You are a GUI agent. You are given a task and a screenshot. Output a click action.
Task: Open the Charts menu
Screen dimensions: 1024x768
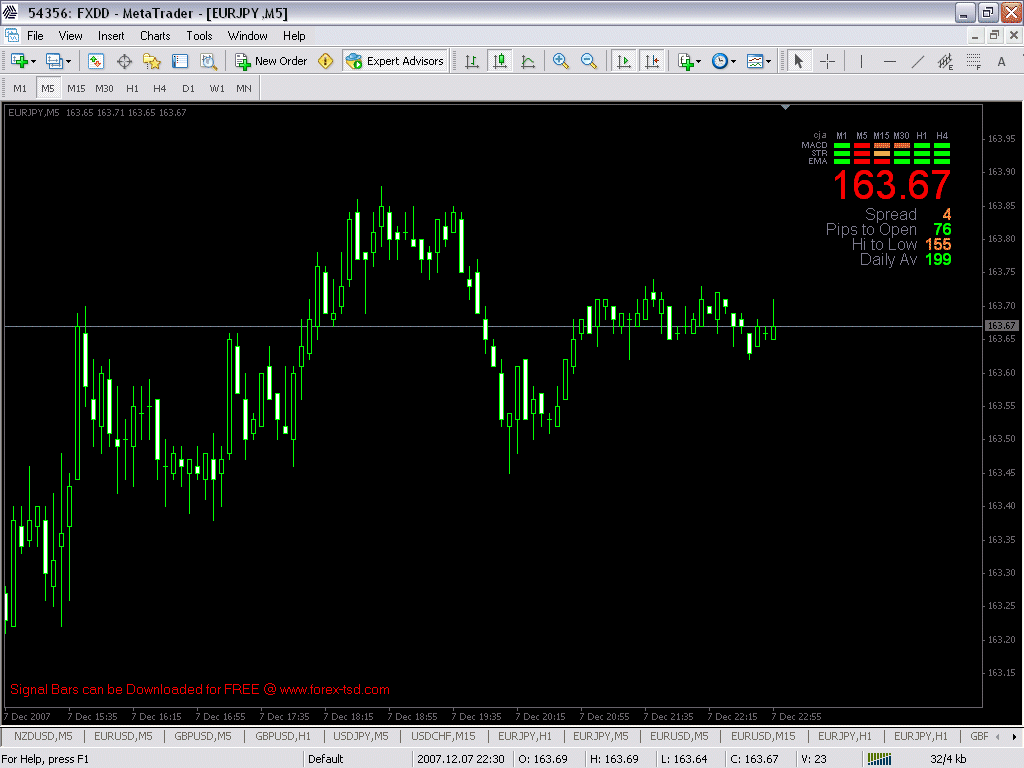155,35
